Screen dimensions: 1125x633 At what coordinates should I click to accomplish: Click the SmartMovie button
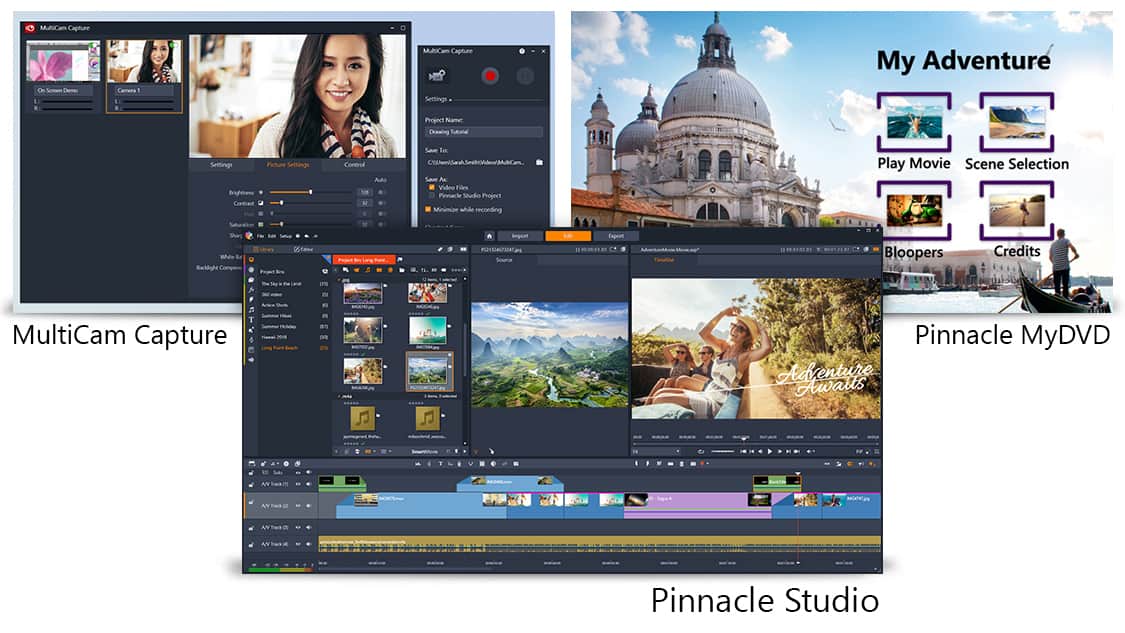click(424, 451)
